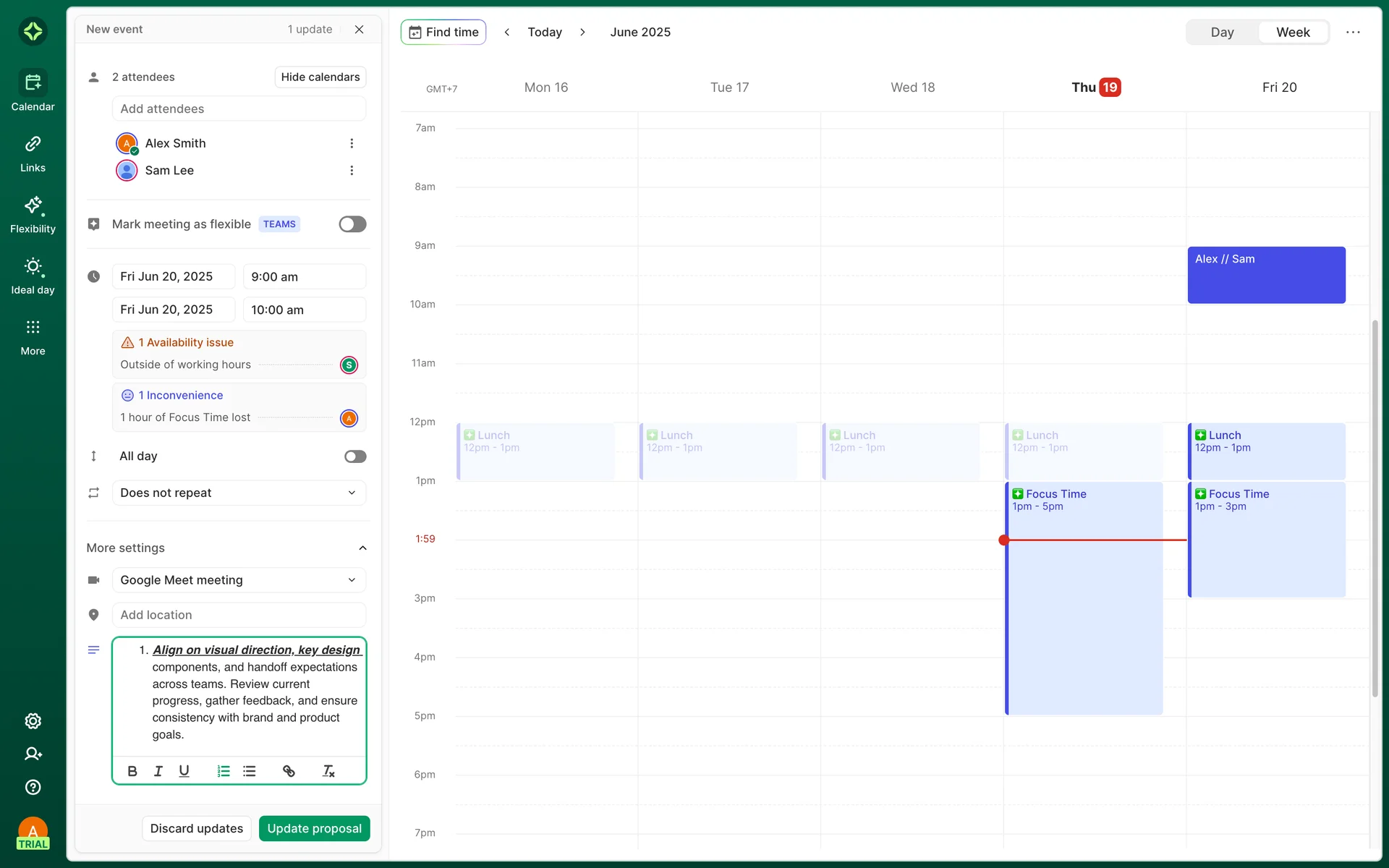Open the Does not repeat dropdown
Viewport: 1389px width, 868px height.
(x=239, y=493)
